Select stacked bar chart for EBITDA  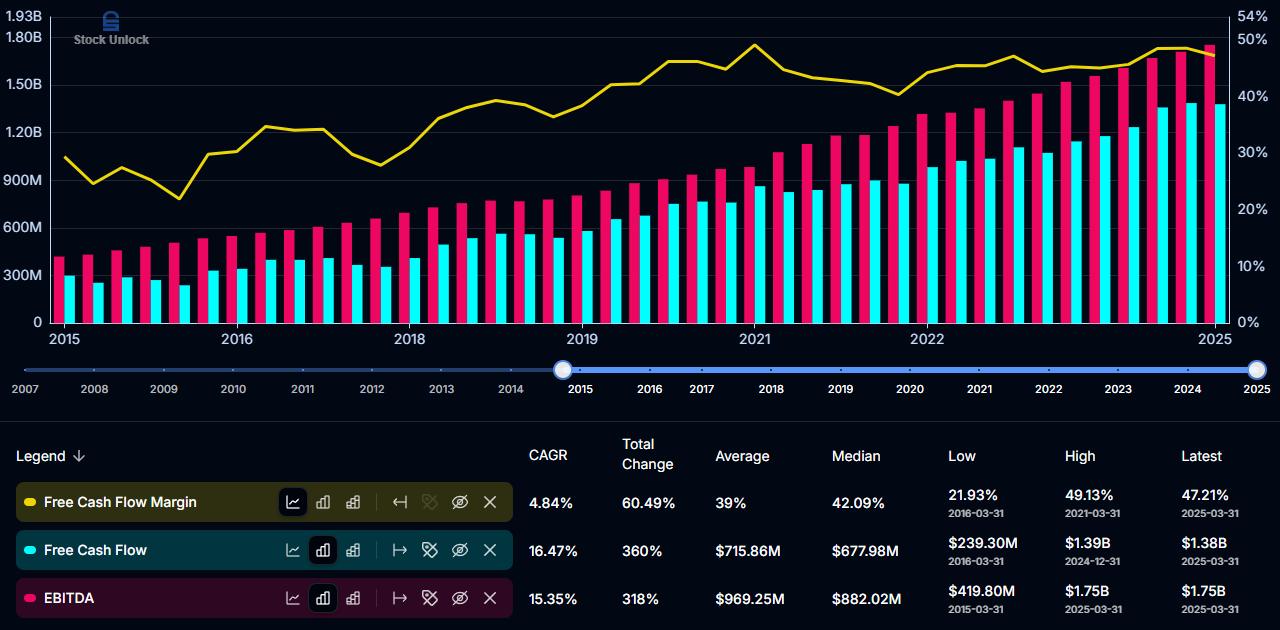click(x=353, y=598)
